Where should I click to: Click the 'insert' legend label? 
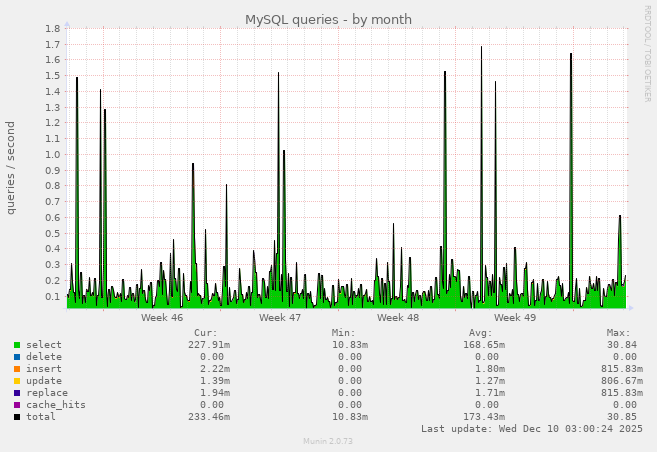coord(44,369)
